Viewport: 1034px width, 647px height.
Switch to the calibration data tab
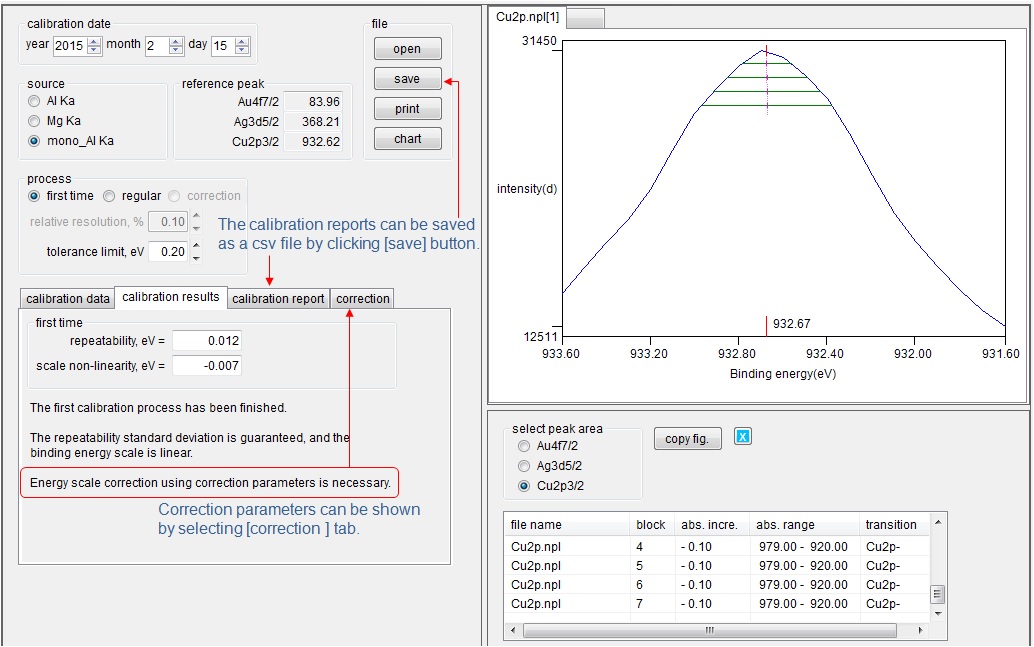click(66, 298)
